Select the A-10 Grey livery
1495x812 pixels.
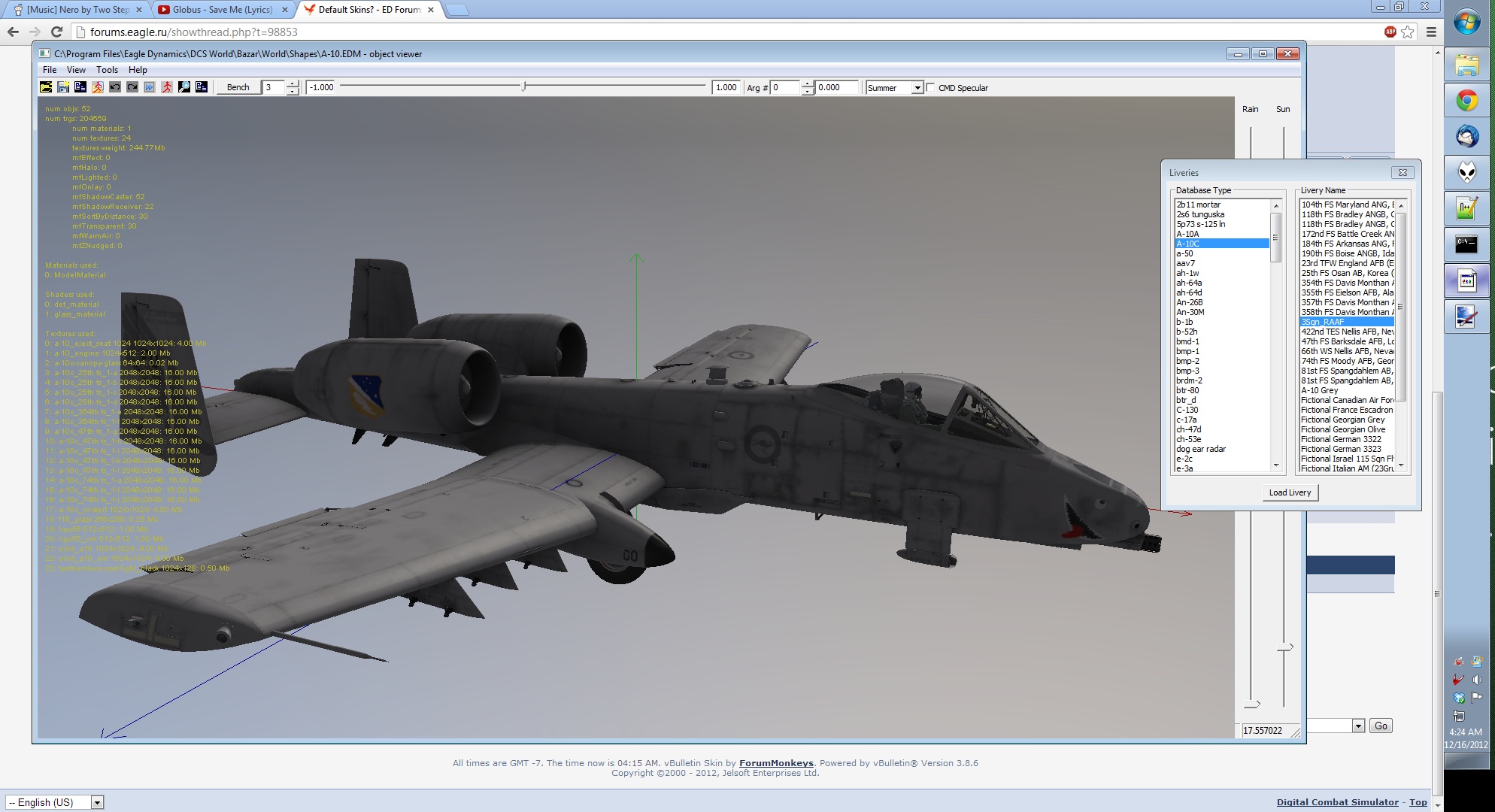1347,390
